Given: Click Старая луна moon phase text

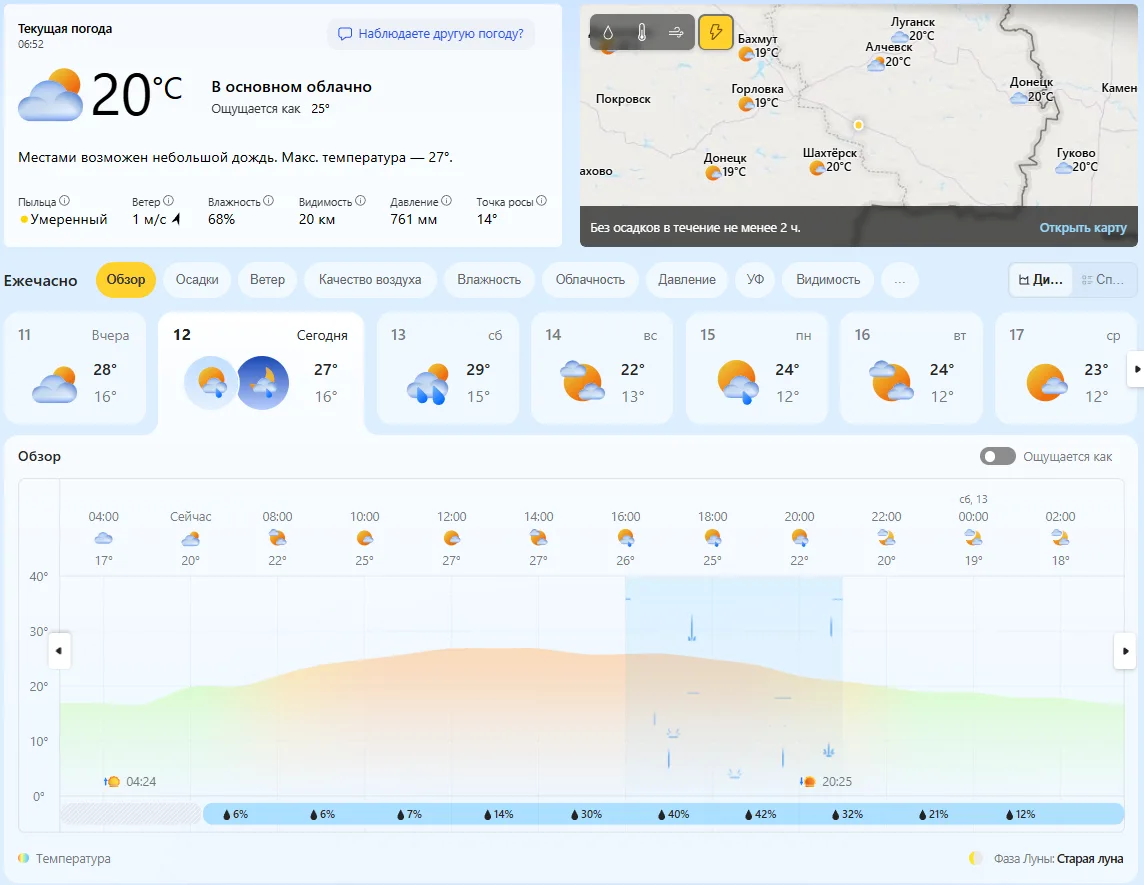Looking at the screenshot, I should (x=1090, y=859).
